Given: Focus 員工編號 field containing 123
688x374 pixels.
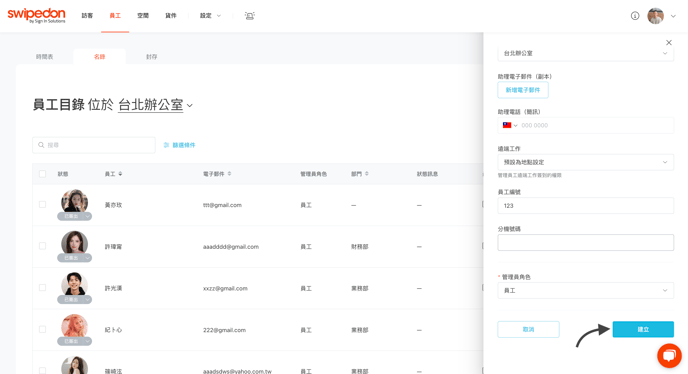Looking at the screenshot, I should coord(585,205).
